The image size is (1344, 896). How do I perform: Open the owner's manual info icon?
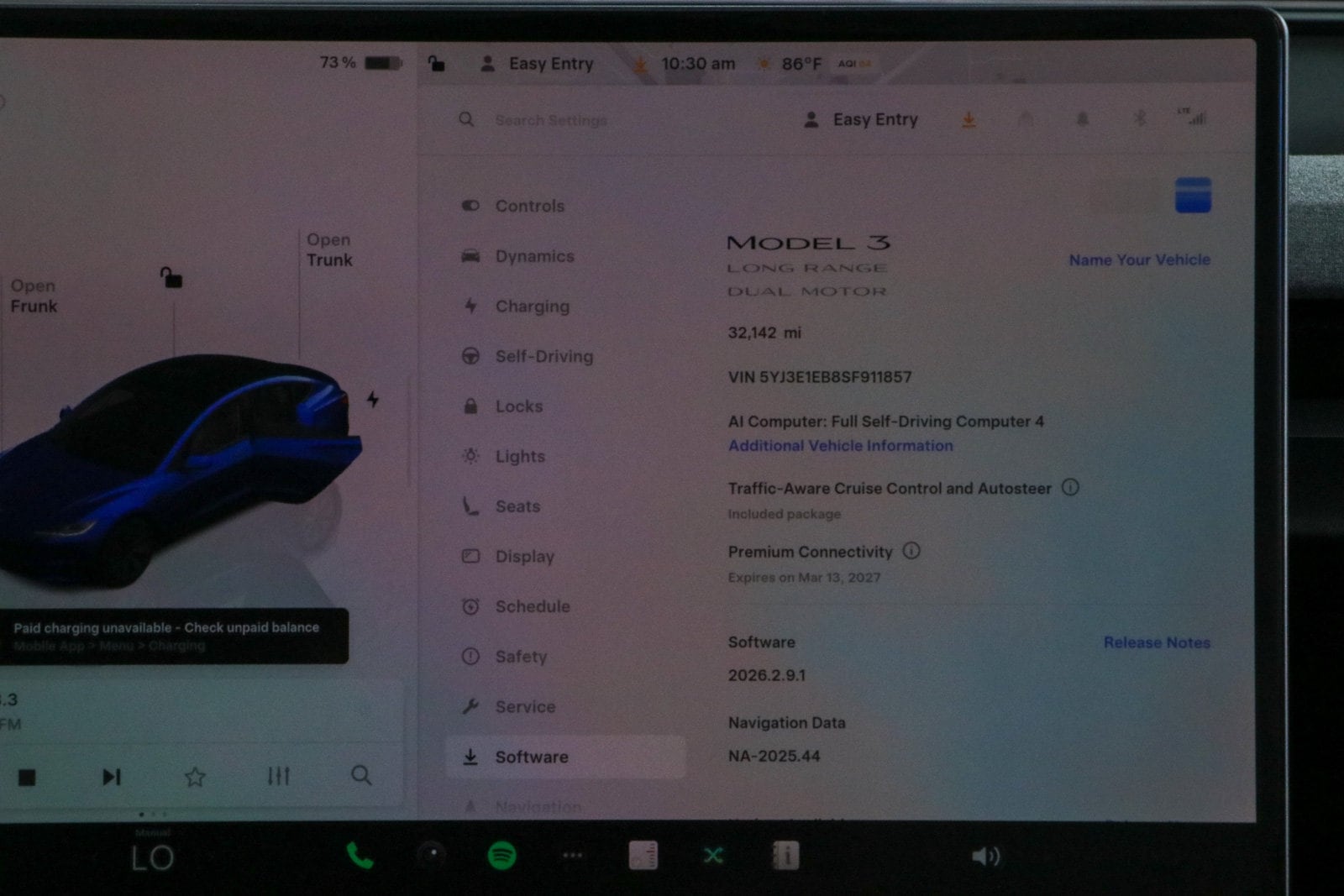(785, 856)
